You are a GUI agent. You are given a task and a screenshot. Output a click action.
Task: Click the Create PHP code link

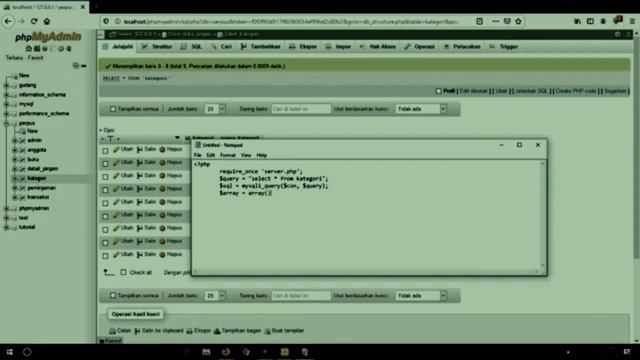click(x=576, y=91)
